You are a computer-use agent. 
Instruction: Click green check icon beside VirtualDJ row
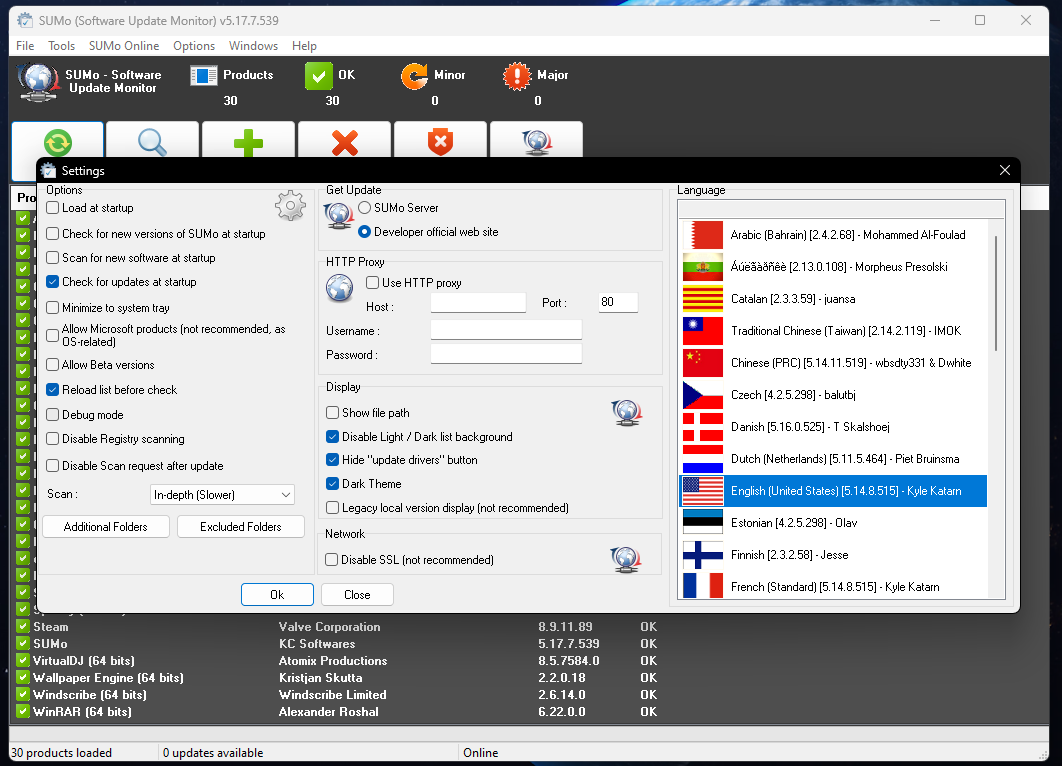point(23,660)
